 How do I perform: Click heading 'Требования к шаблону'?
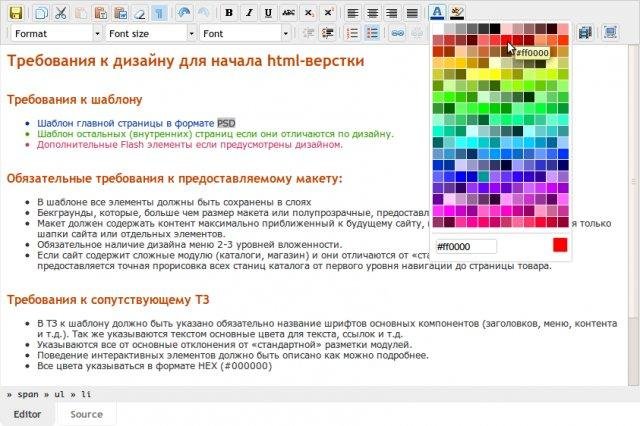tap(75, 100)
